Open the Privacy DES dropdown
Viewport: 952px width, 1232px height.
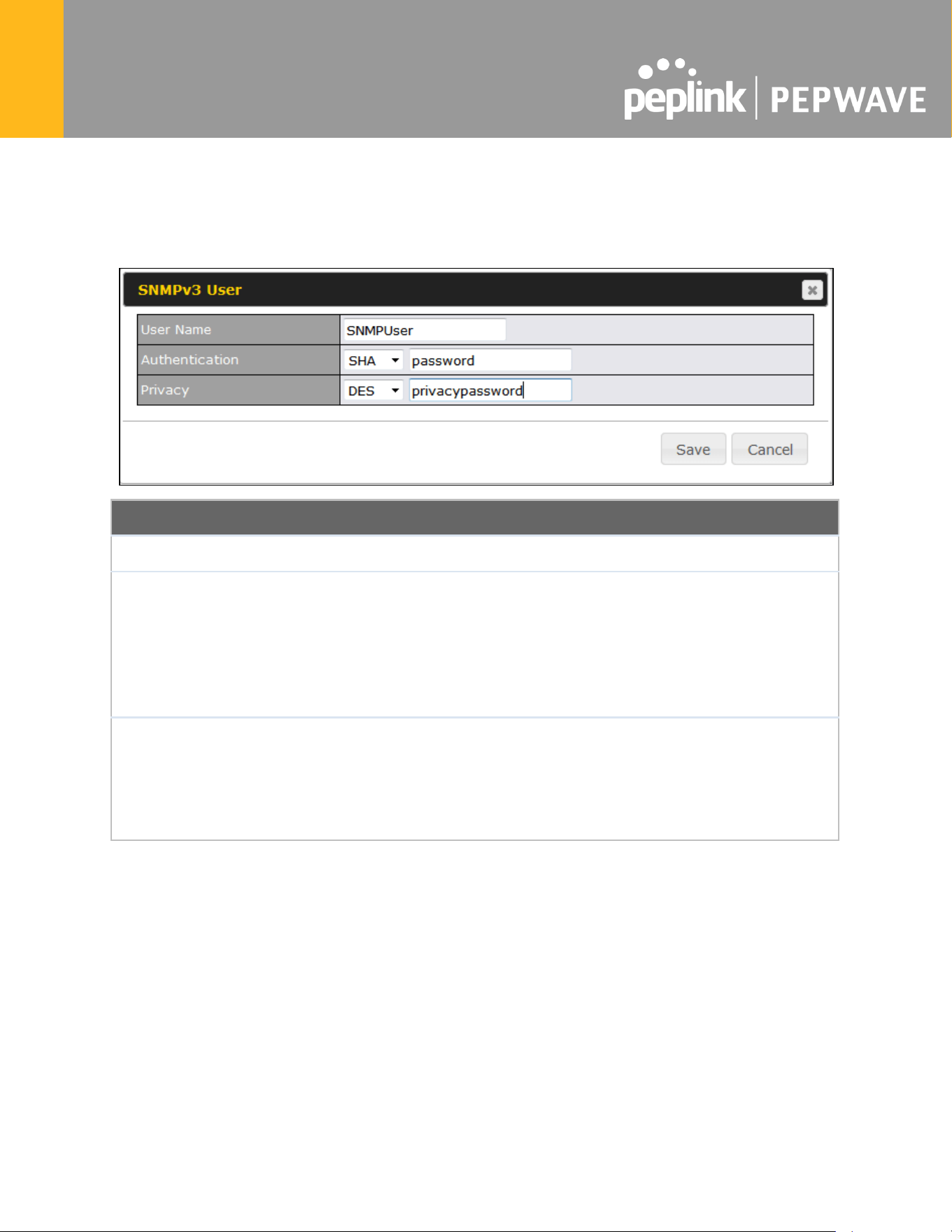tap(373, 390)
